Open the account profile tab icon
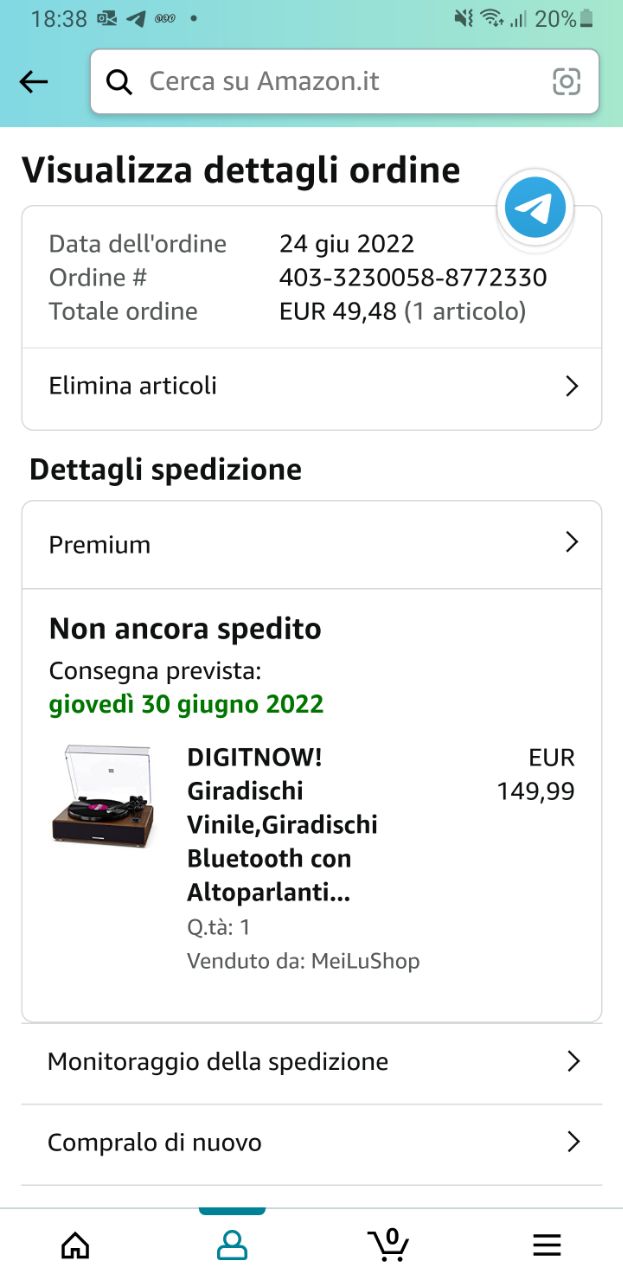 pos(232,1244)
